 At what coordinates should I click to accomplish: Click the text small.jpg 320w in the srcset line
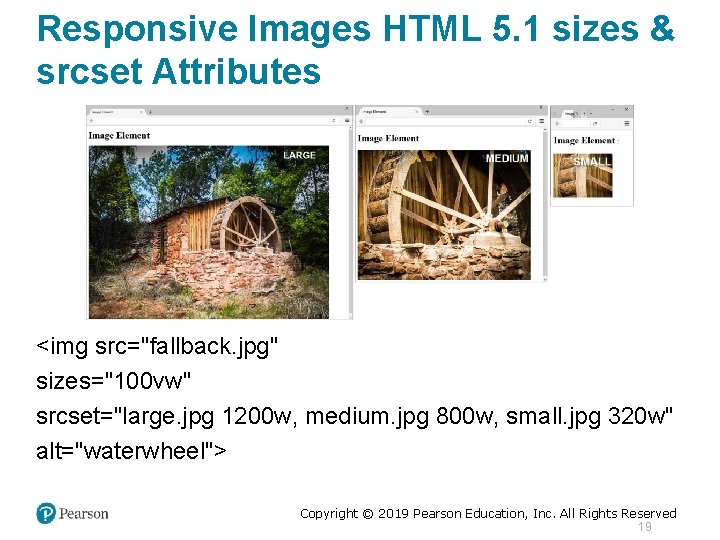(x=585, y=417)
